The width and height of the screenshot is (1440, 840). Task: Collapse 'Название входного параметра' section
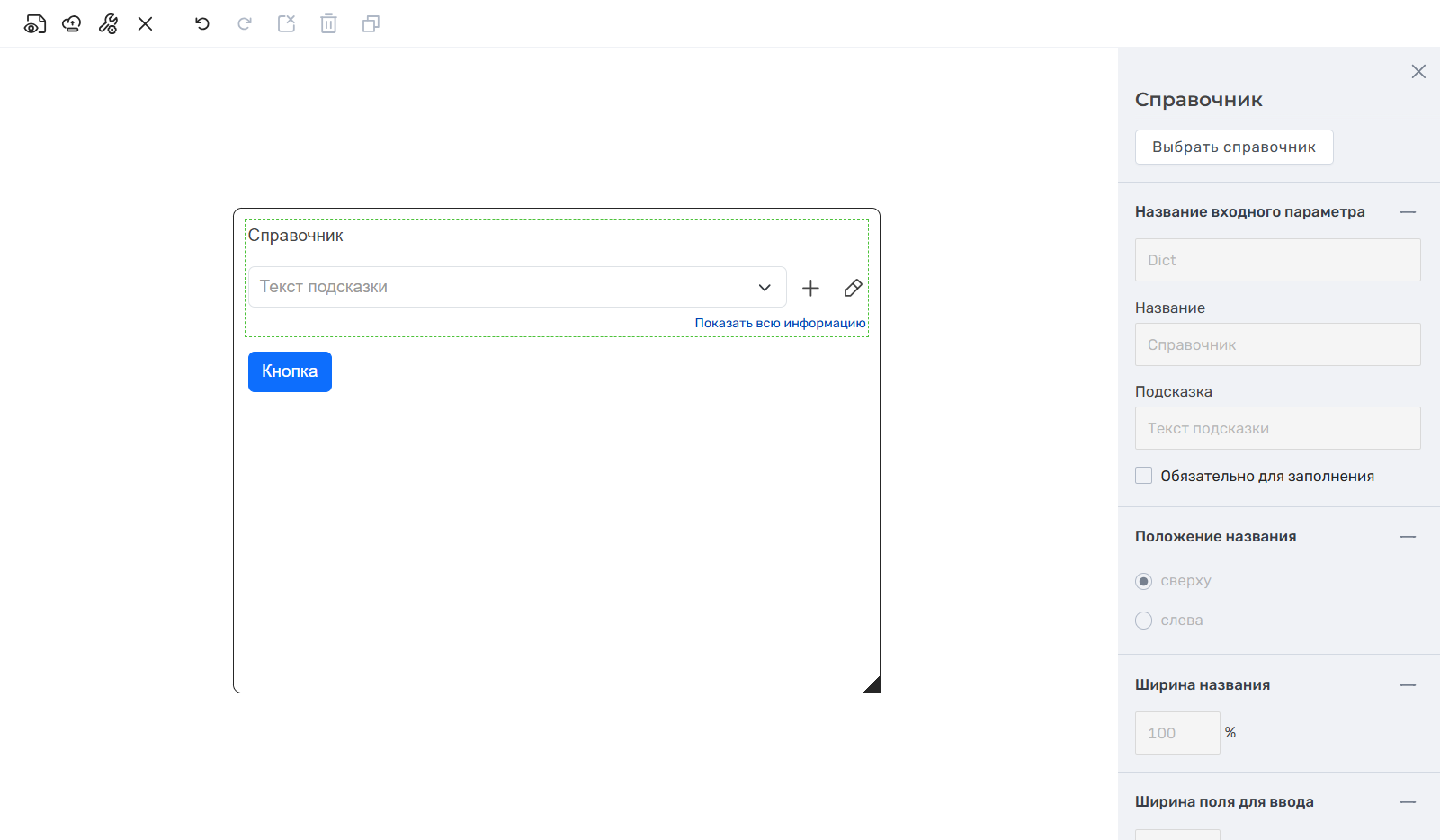pyautogui.click(x=1408, y=212)
